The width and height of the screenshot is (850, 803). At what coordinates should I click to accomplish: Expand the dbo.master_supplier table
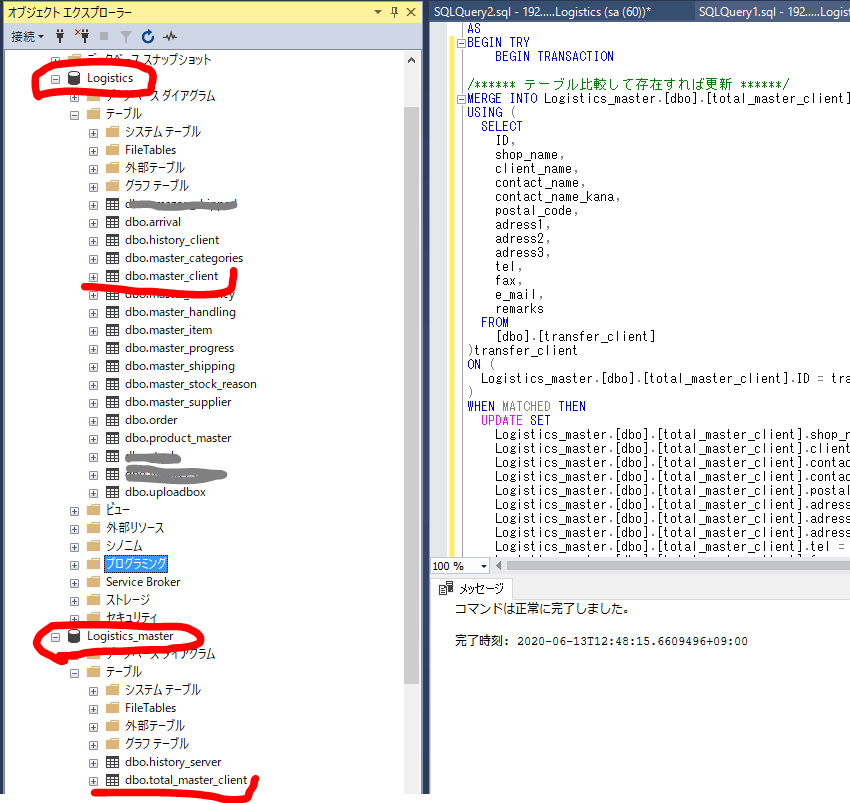point(93,403)
